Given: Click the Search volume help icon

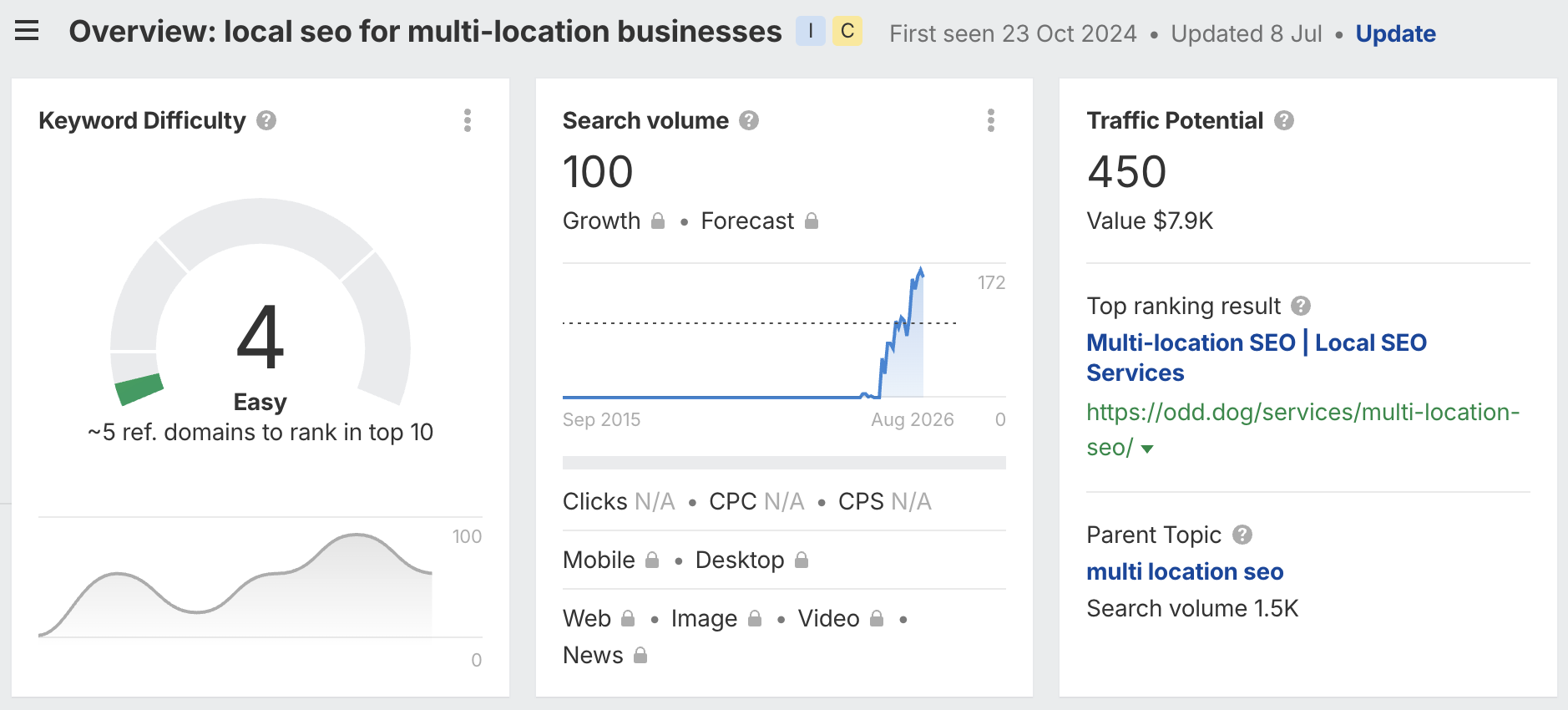Looking at the screenshot, I should pos(749,120).
